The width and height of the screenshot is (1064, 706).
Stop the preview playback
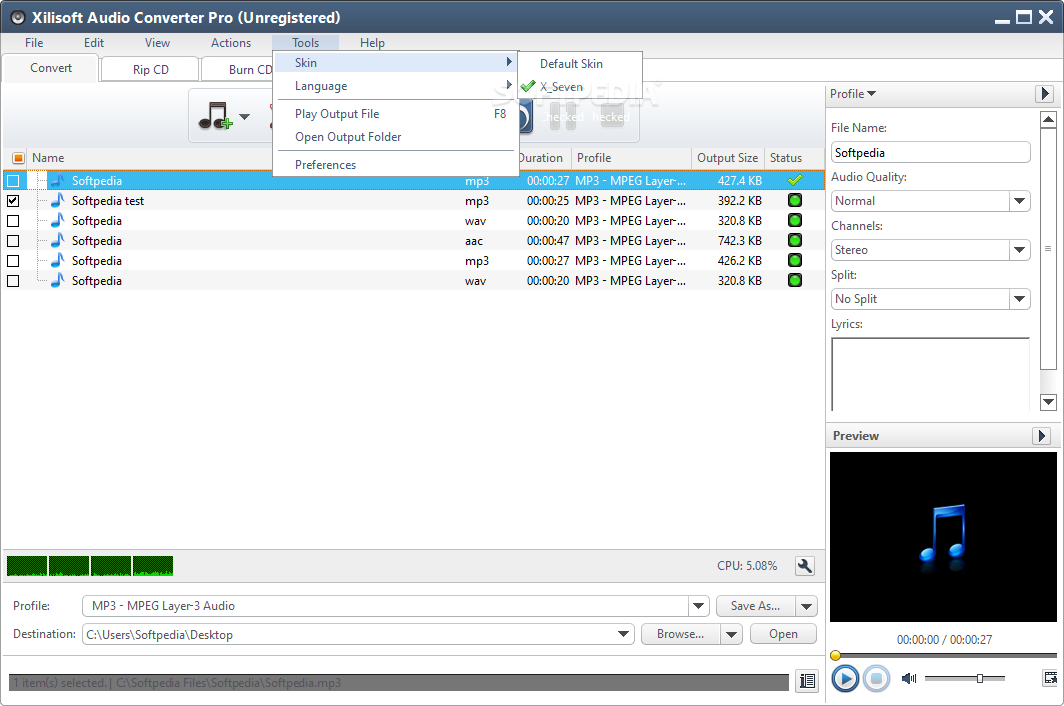click(x=876, y=678)
